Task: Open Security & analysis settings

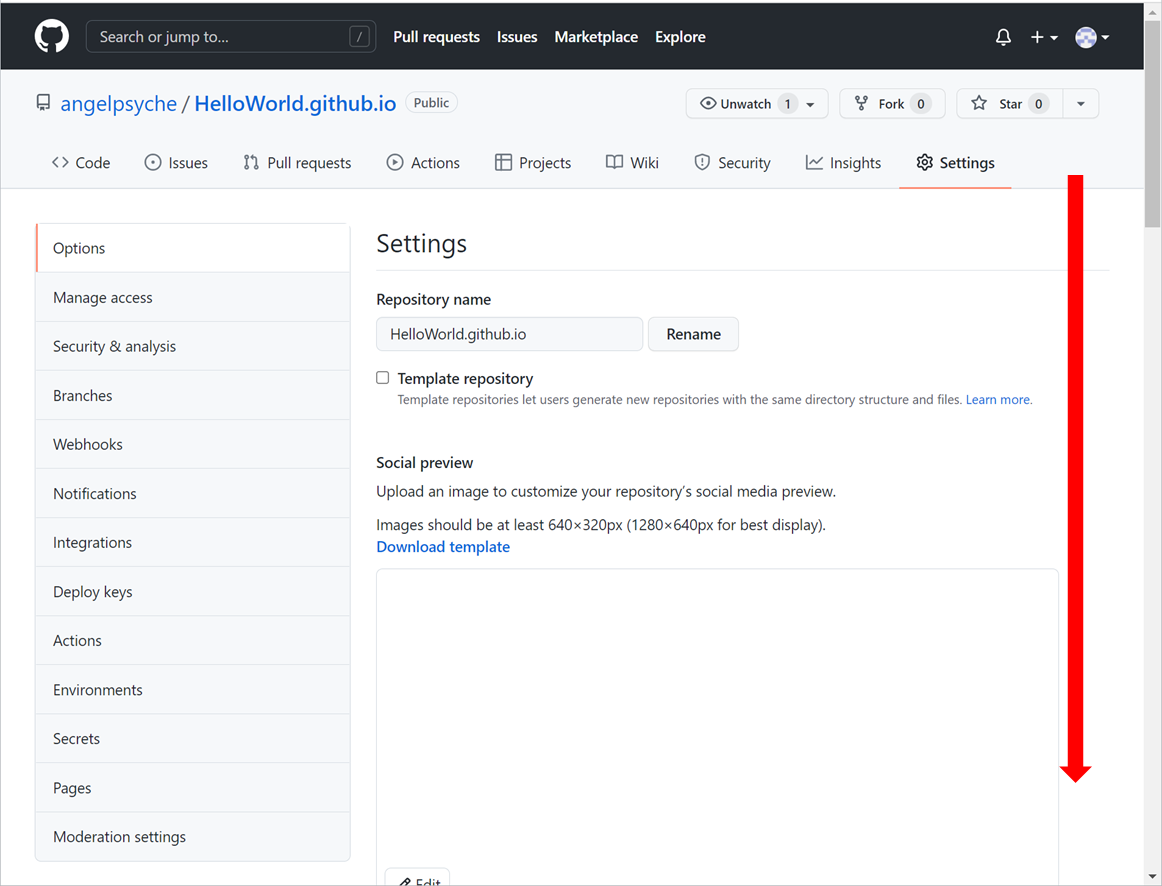Action: coord(193,346)
